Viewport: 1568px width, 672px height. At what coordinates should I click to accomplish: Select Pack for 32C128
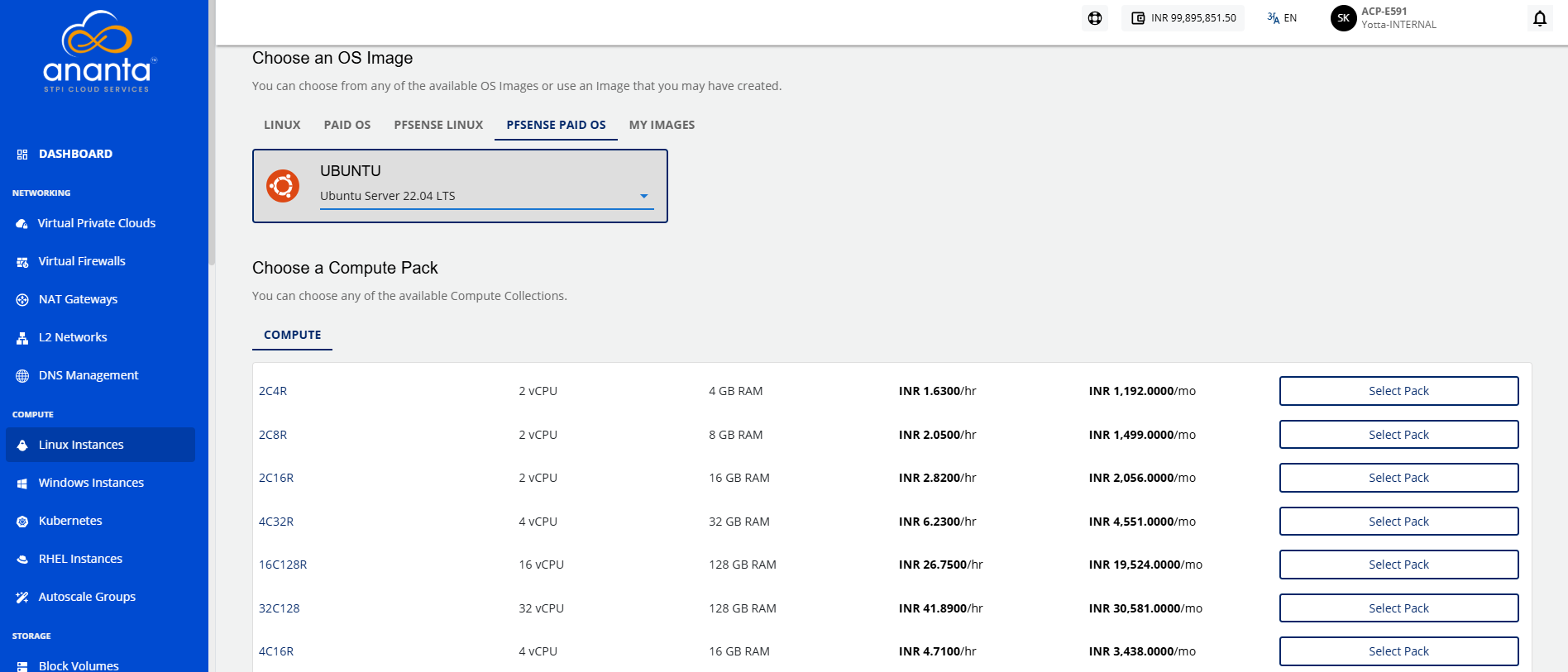pos(1398,608)
